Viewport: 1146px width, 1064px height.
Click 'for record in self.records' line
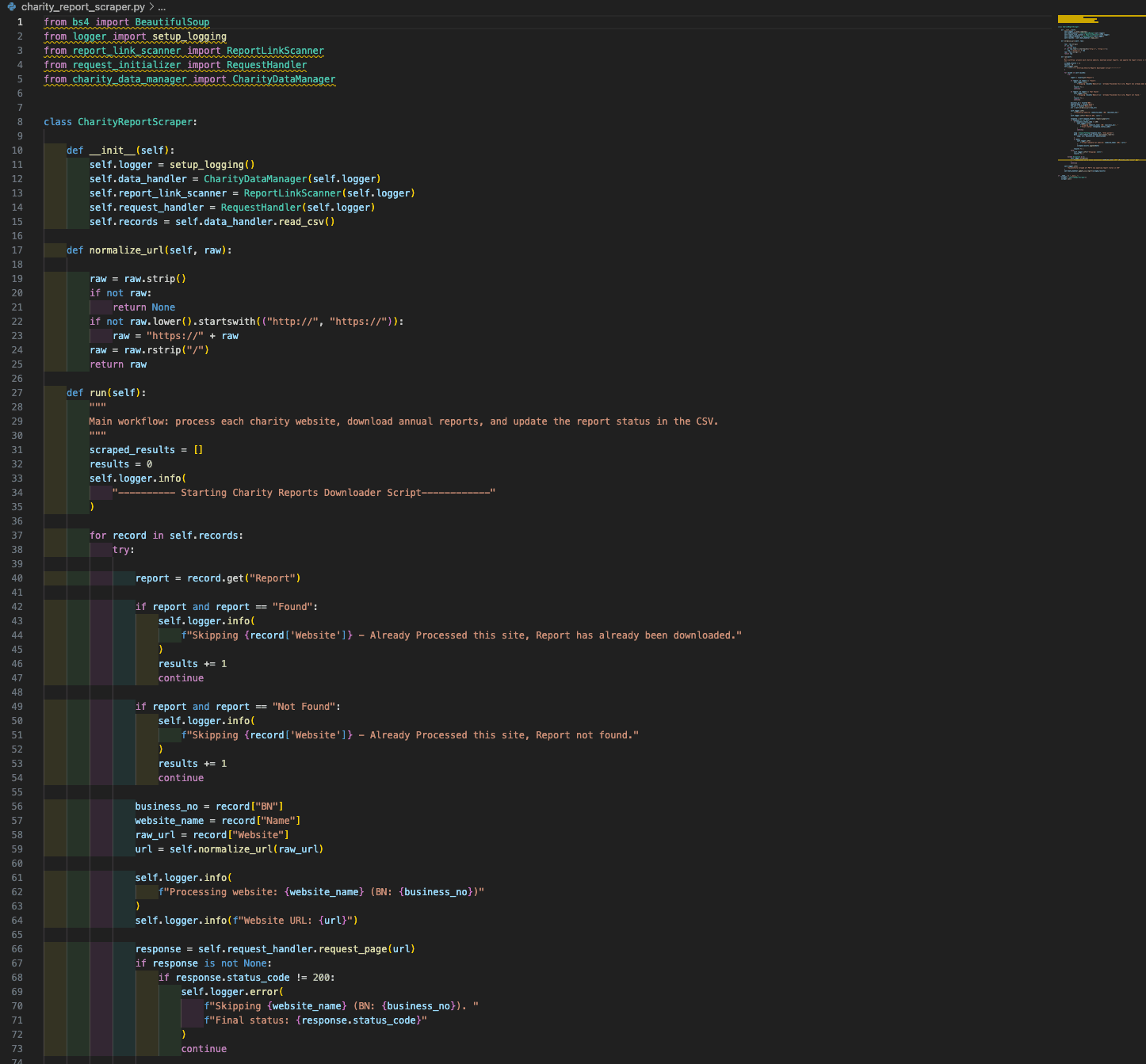(x=166, y=536)
